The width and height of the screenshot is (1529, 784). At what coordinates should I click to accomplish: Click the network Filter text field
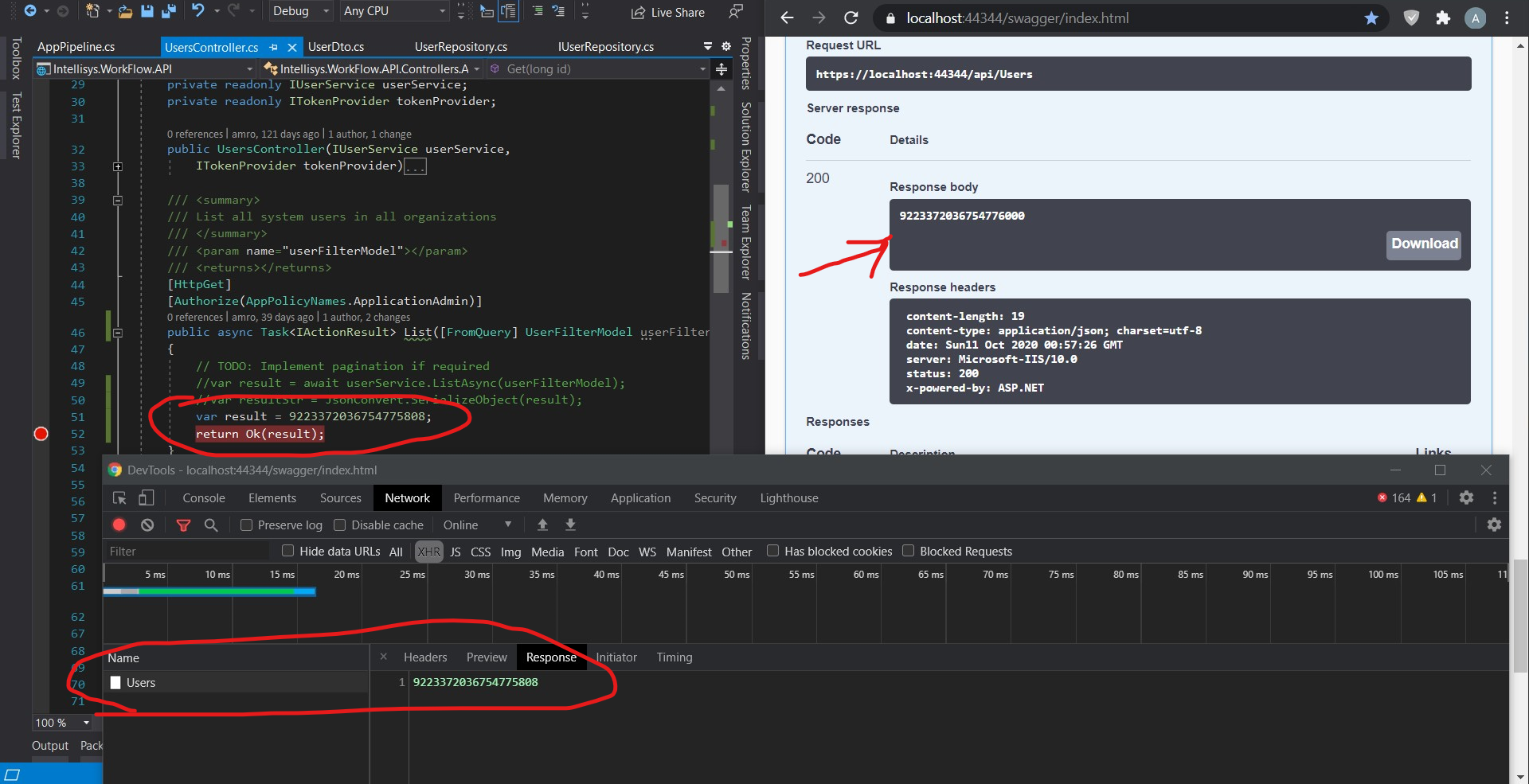point(187,551)
